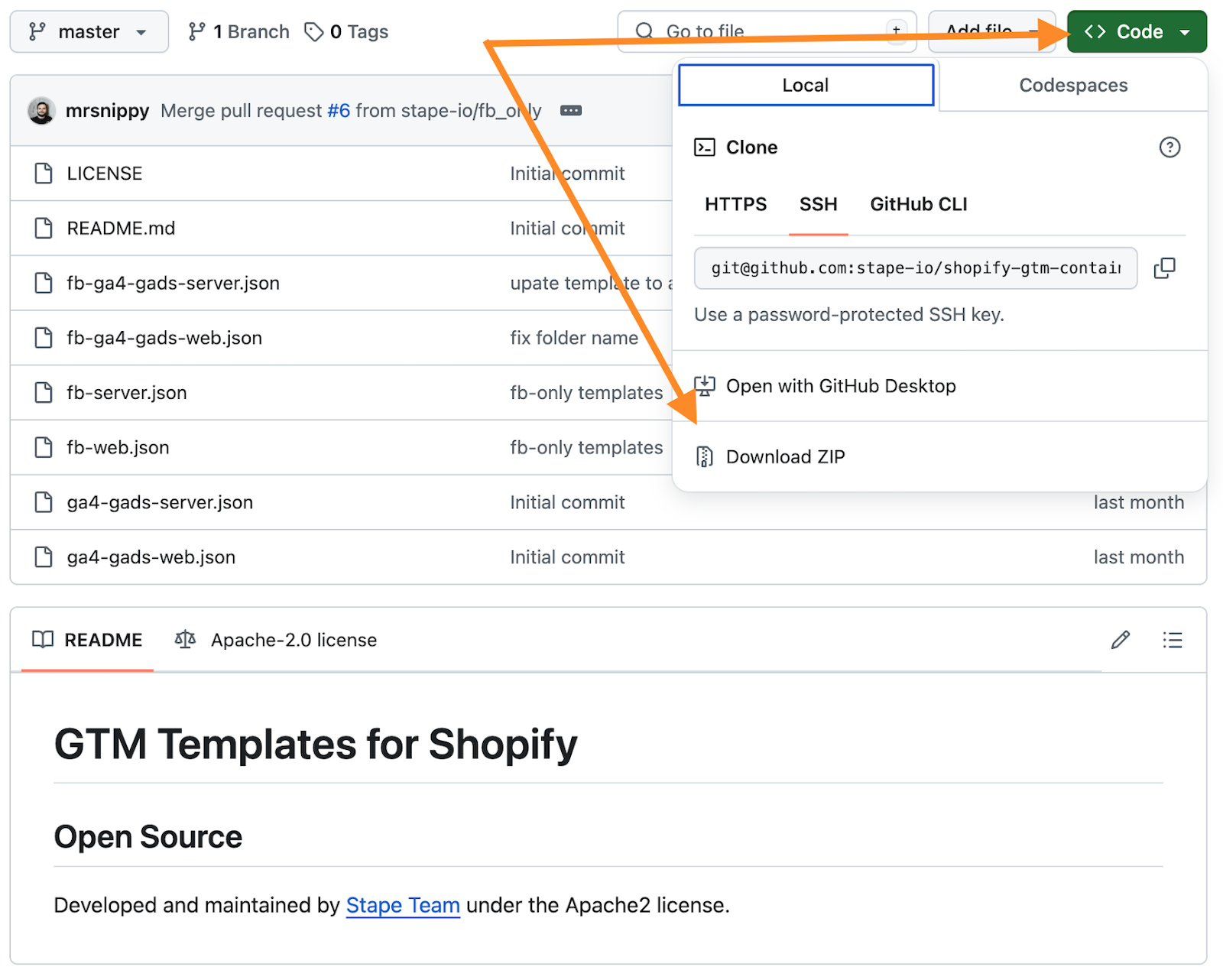Open ga4-gads-web.json file
The image size is (1223, 980).
tap(151, 557)
